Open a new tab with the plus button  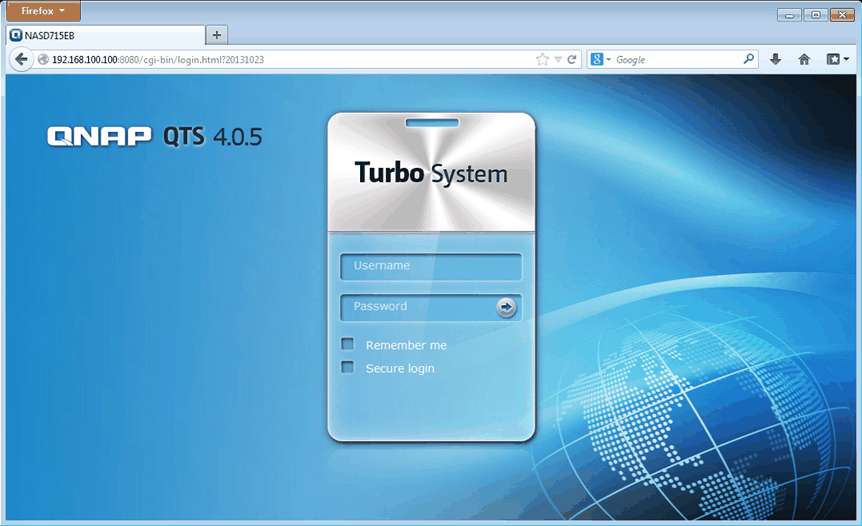(217, 35)
